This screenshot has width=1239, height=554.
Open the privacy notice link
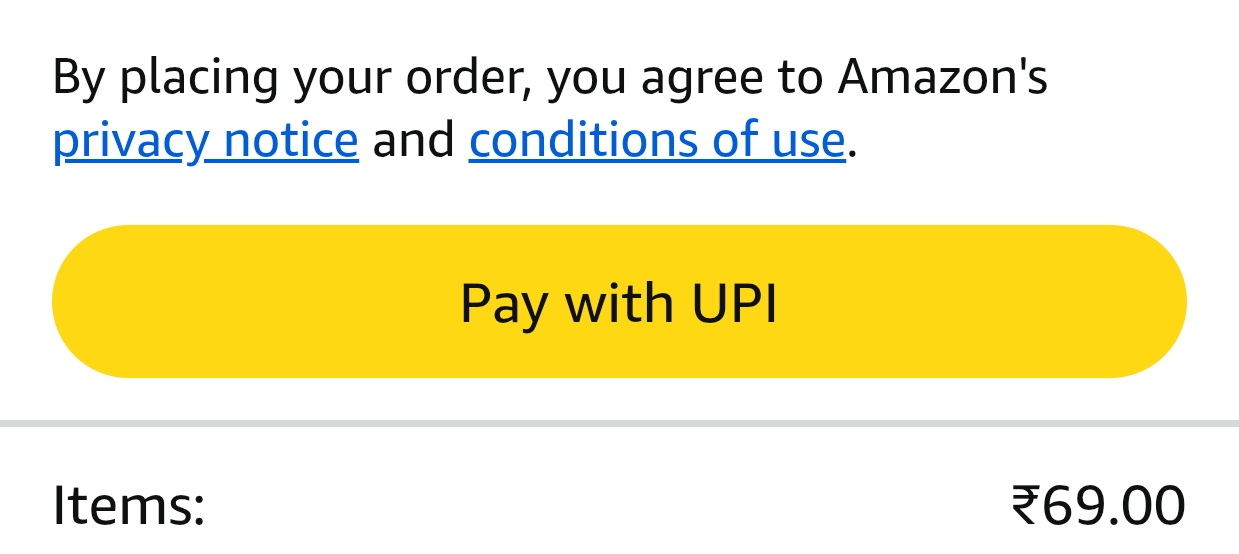point(205,140)
